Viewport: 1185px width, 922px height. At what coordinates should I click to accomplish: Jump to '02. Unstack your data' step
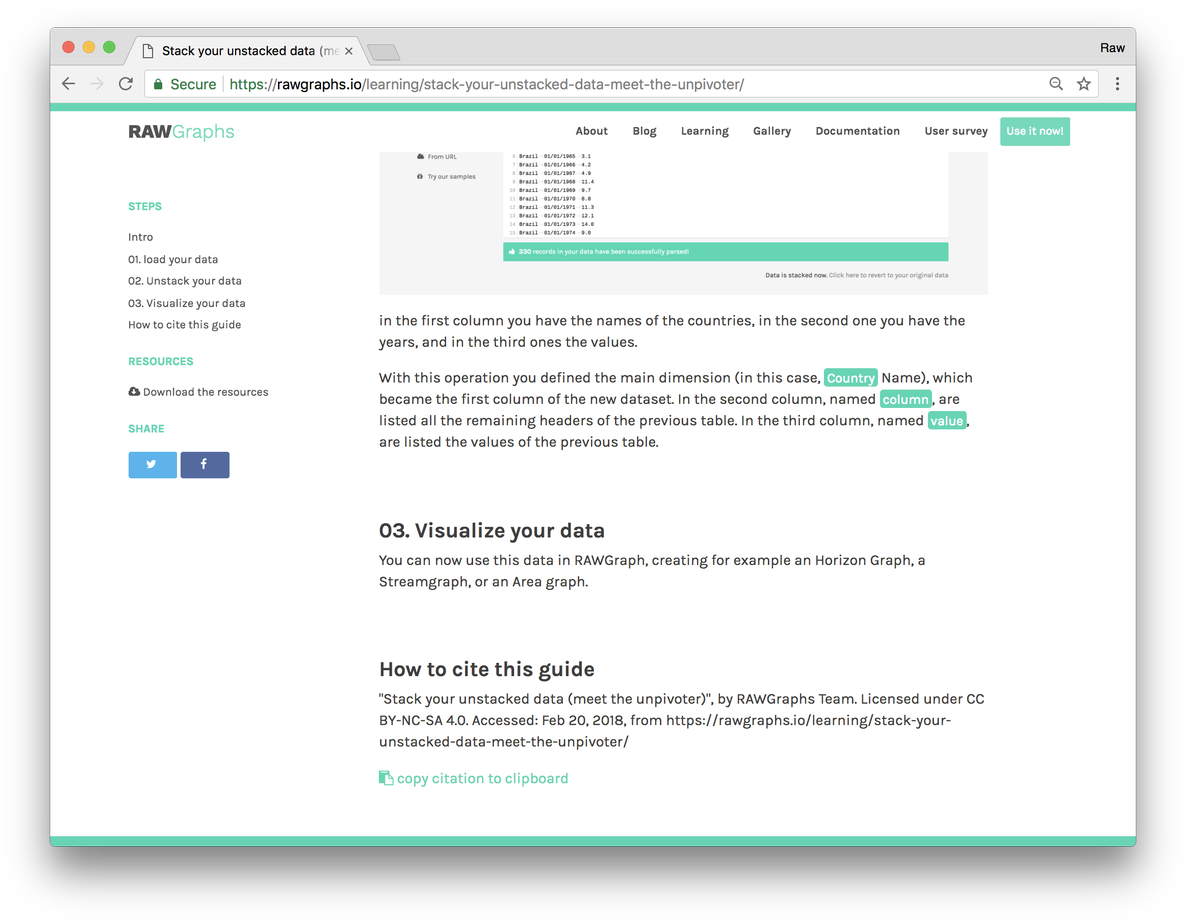pyautogui.click(x=184, y=281)
